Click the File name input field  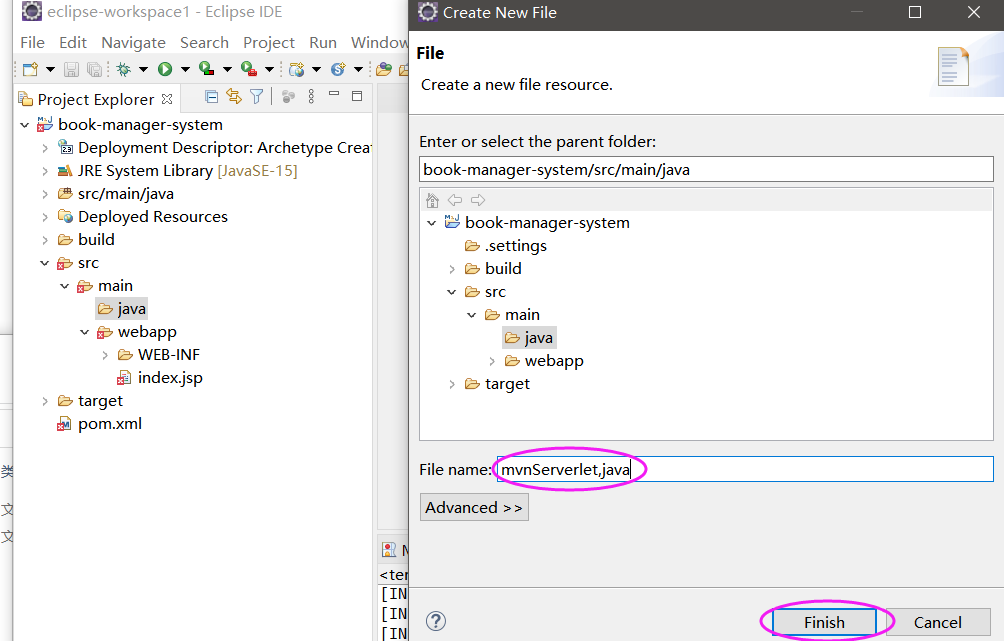(x=745, y=469)
